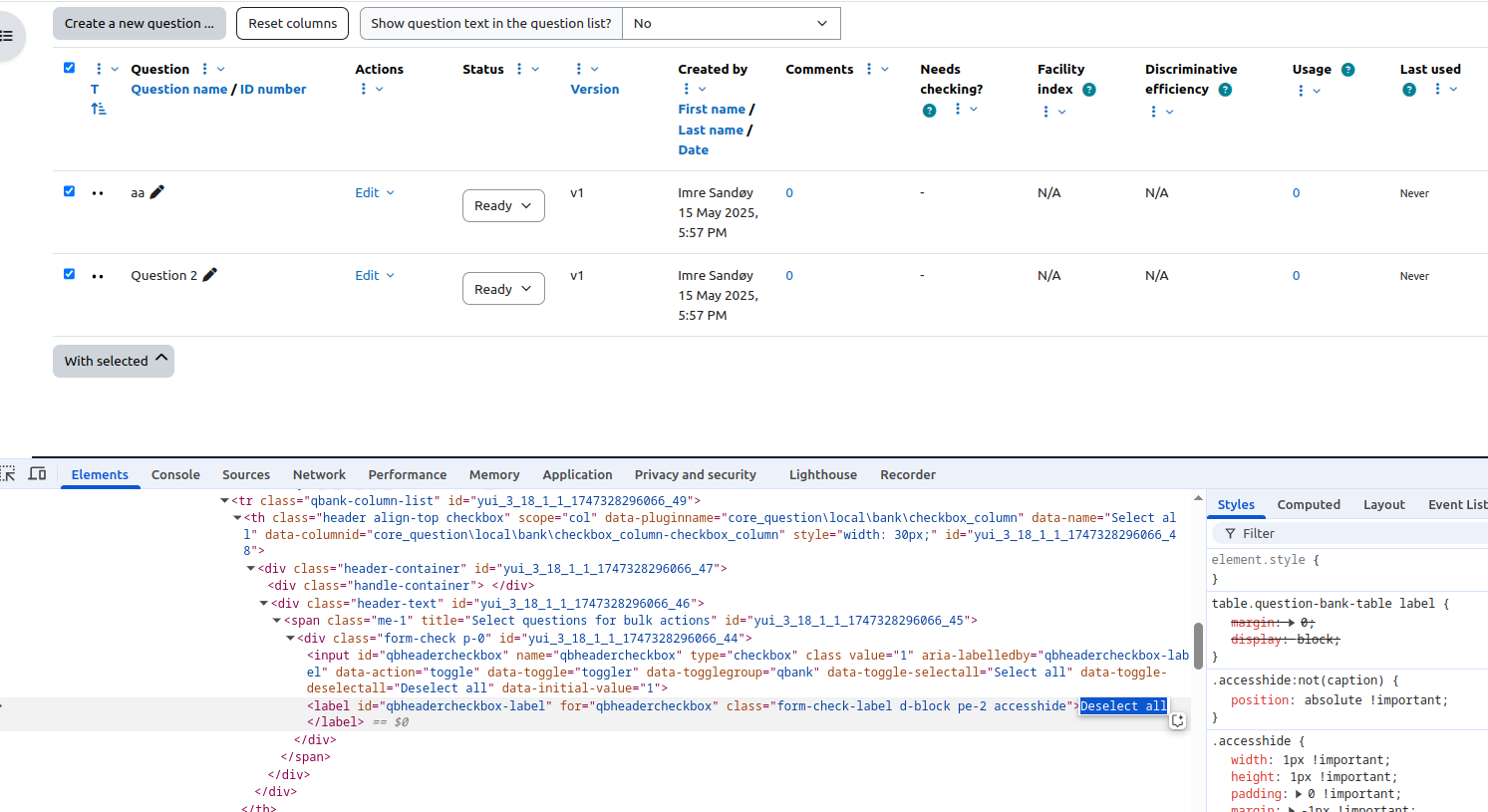1488x812 pixels.
Task: Collapse the div form-check node
Action: tap(291, 639)
